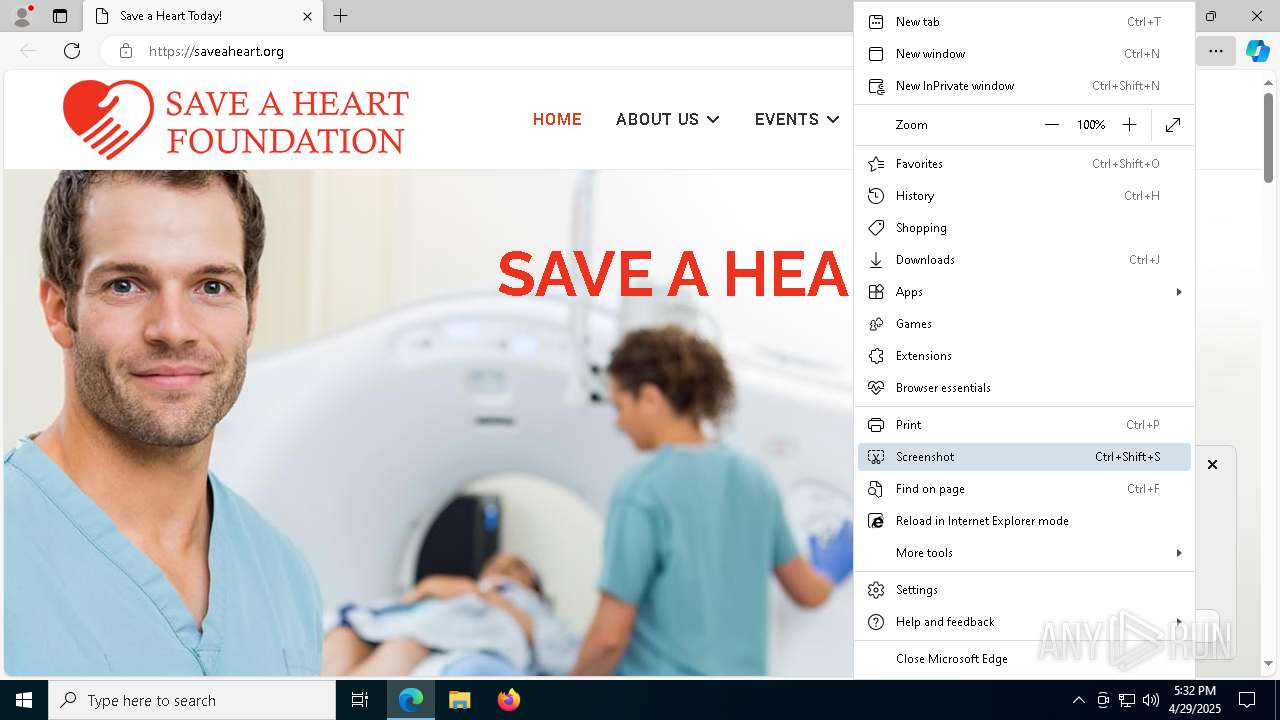Select Print from menu

tap(1024, 425)
